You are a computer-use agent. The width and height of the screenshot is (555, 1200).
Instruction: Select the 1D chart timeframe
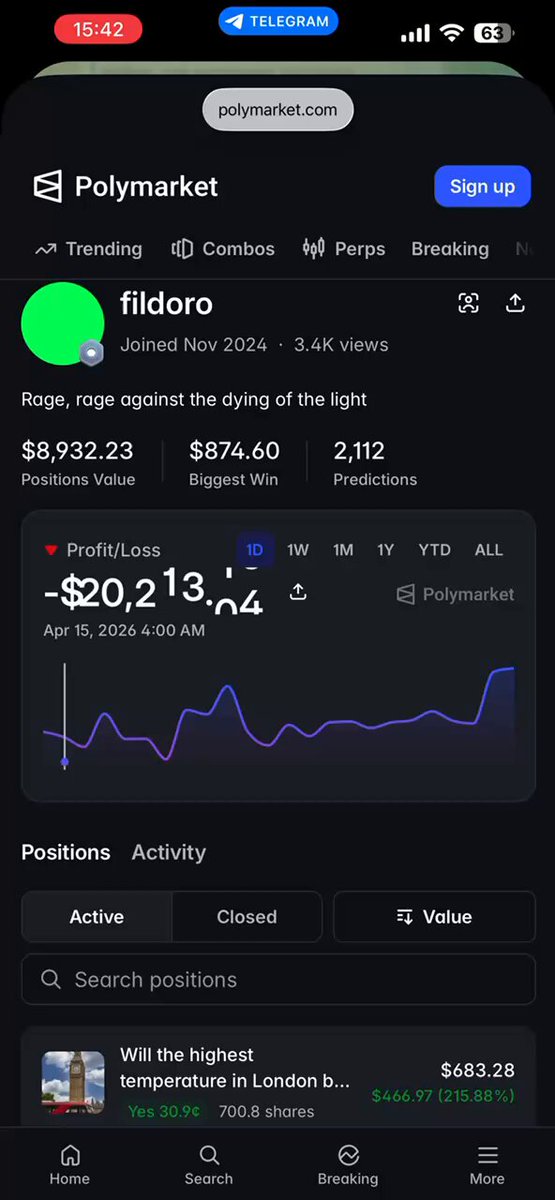click(255, 550)
